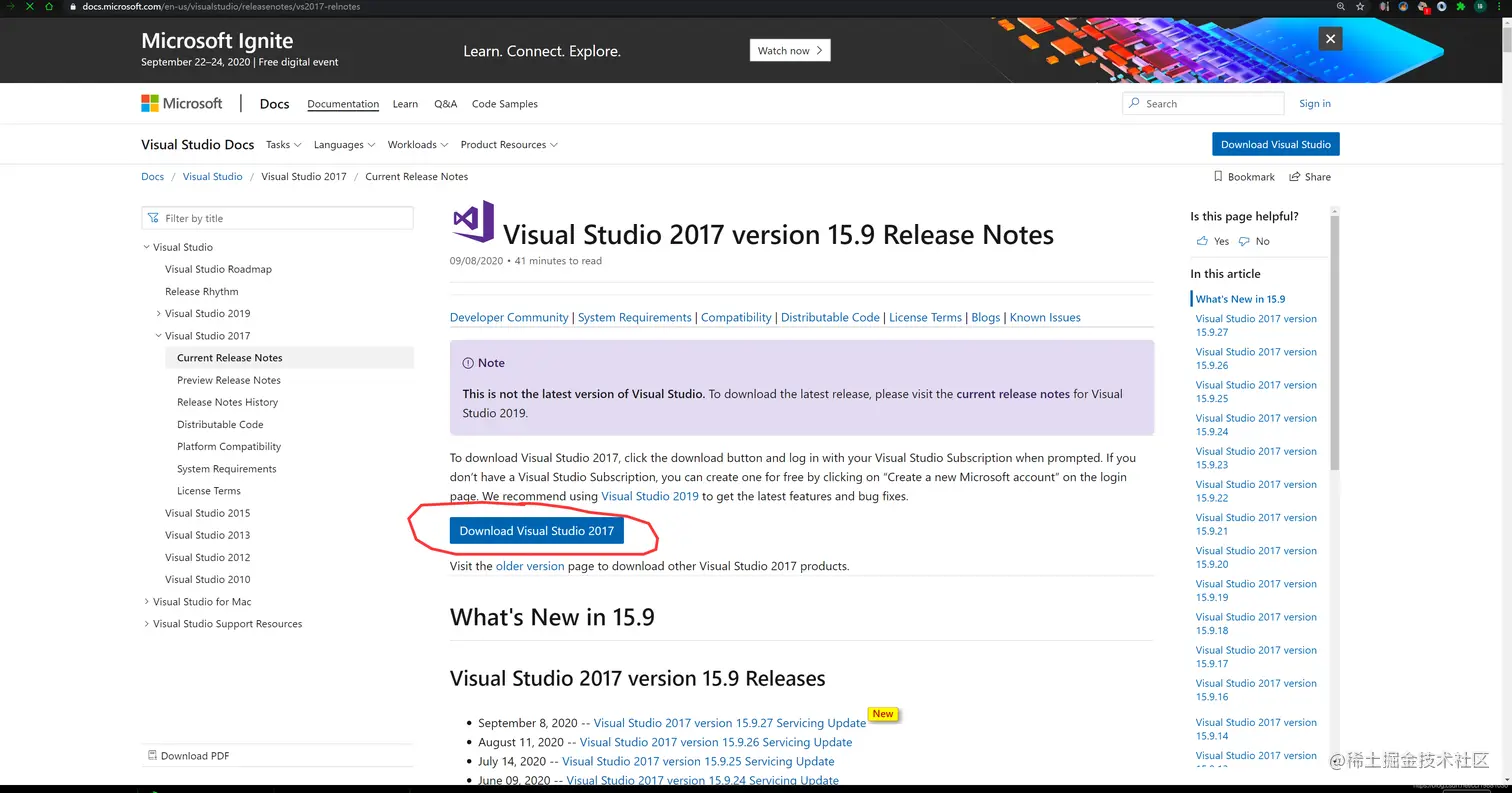The height and width of the screenshot is (793, 1512).
Task: Open the Distributable Code header link
Action: tap(830, 317)
